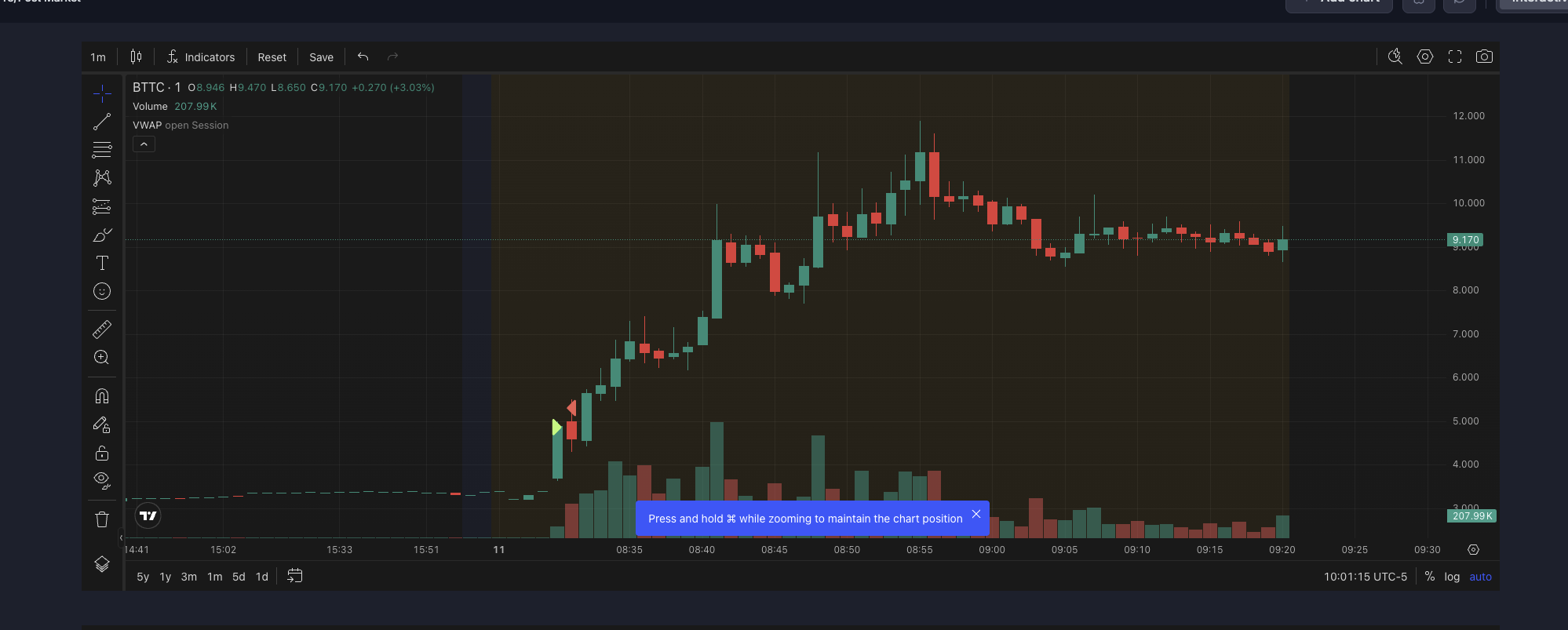Screen dimensions: 1568x630
Task: Toggle magnet mode
Action: (x=102, y=396)
